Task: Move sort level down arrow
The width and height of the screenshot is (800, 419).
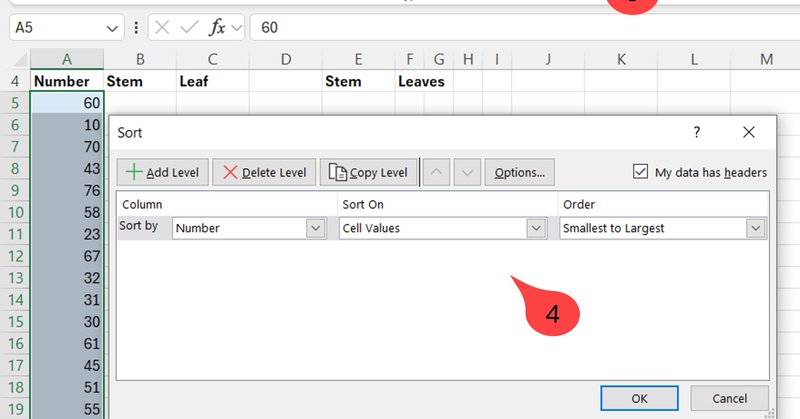Action: pyautogui.click(x=467, y=172)
